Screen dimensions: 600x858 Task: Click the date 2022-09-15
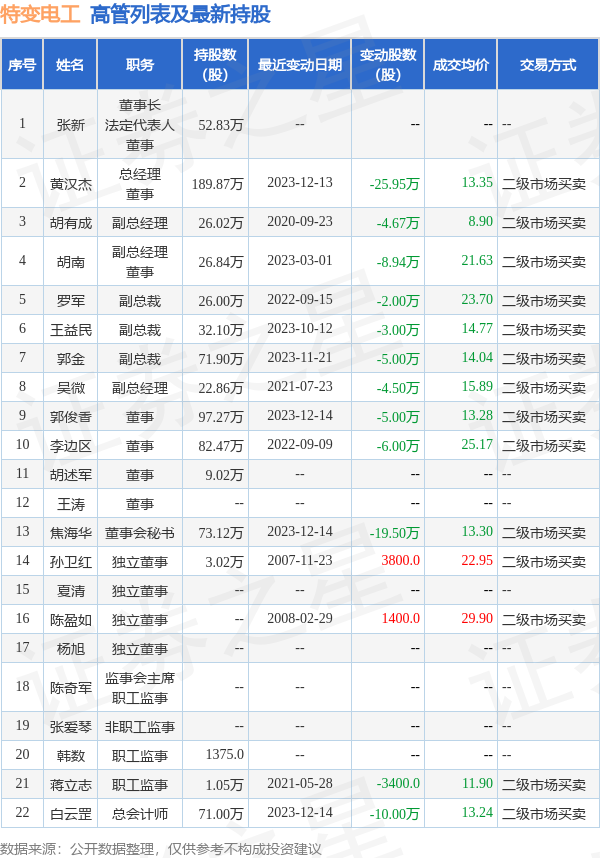(300, 299)
